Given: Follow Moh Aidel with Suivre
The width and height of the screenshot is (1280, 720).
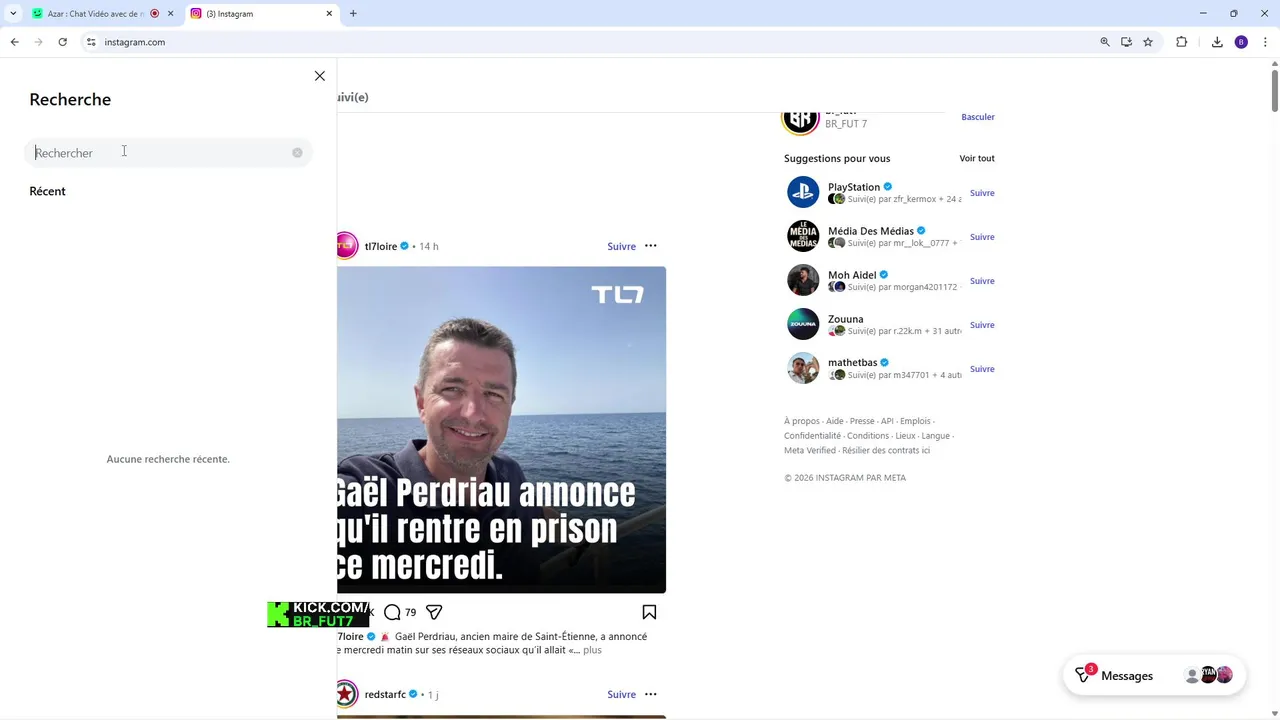Looking at the screenshot, I should click(x=982, y=281).
